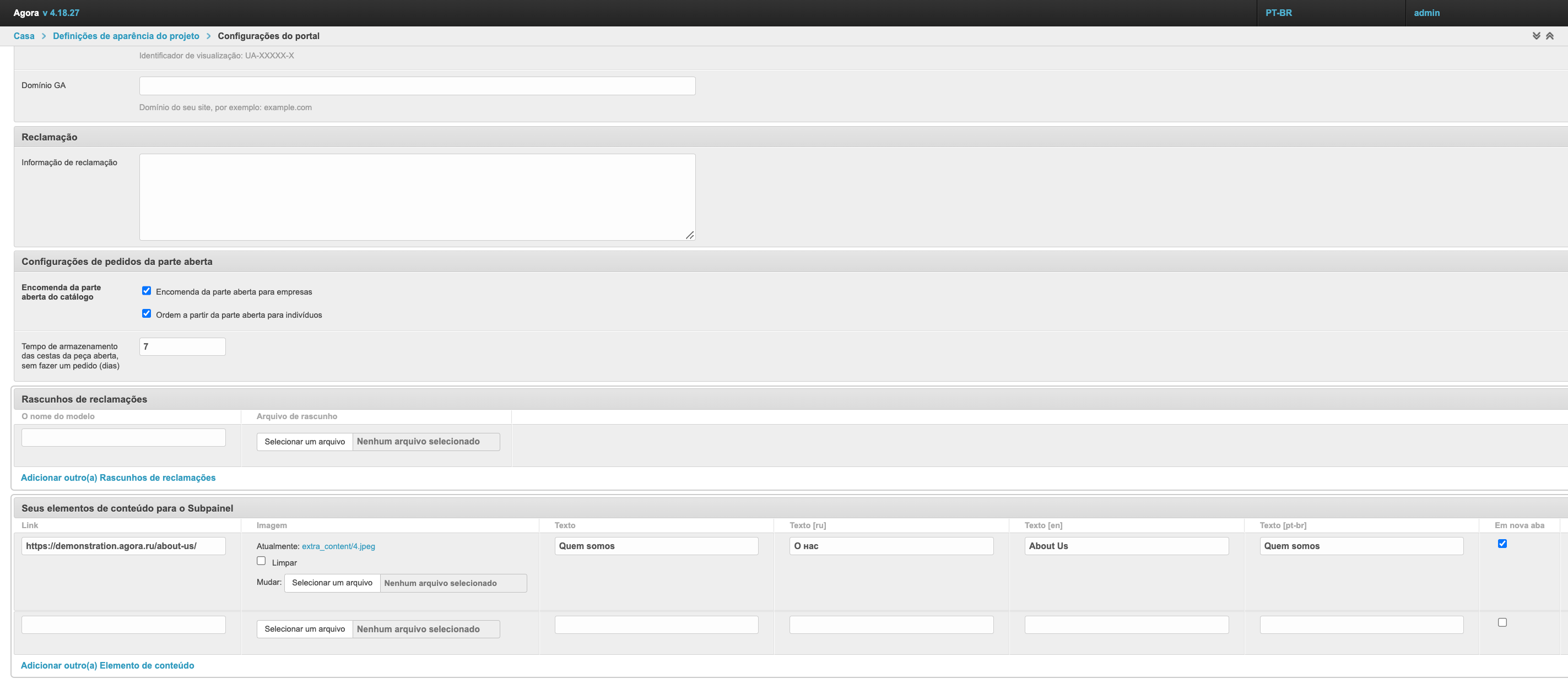Click the storage time days field showing 7

[x=182, y=347]
